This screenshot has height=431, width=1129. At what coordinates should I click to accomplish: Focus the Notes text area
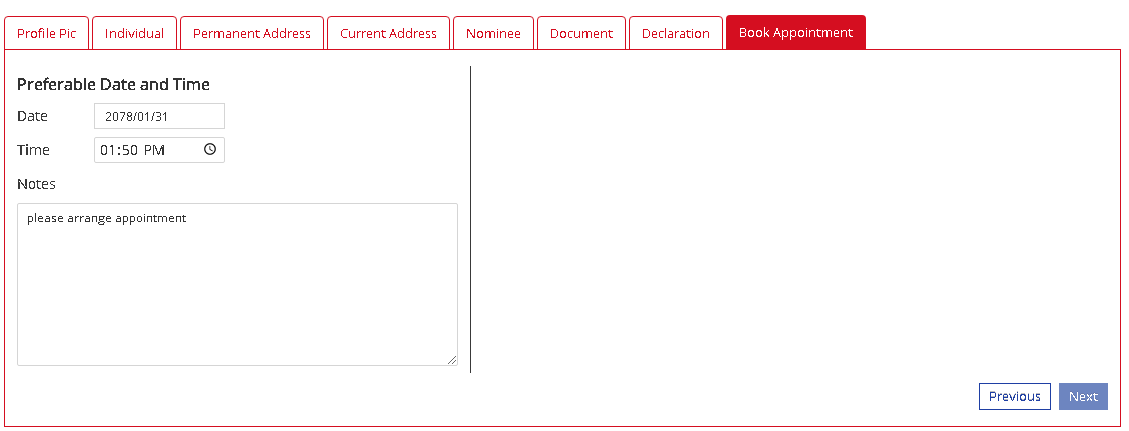[x=237, y=285]
